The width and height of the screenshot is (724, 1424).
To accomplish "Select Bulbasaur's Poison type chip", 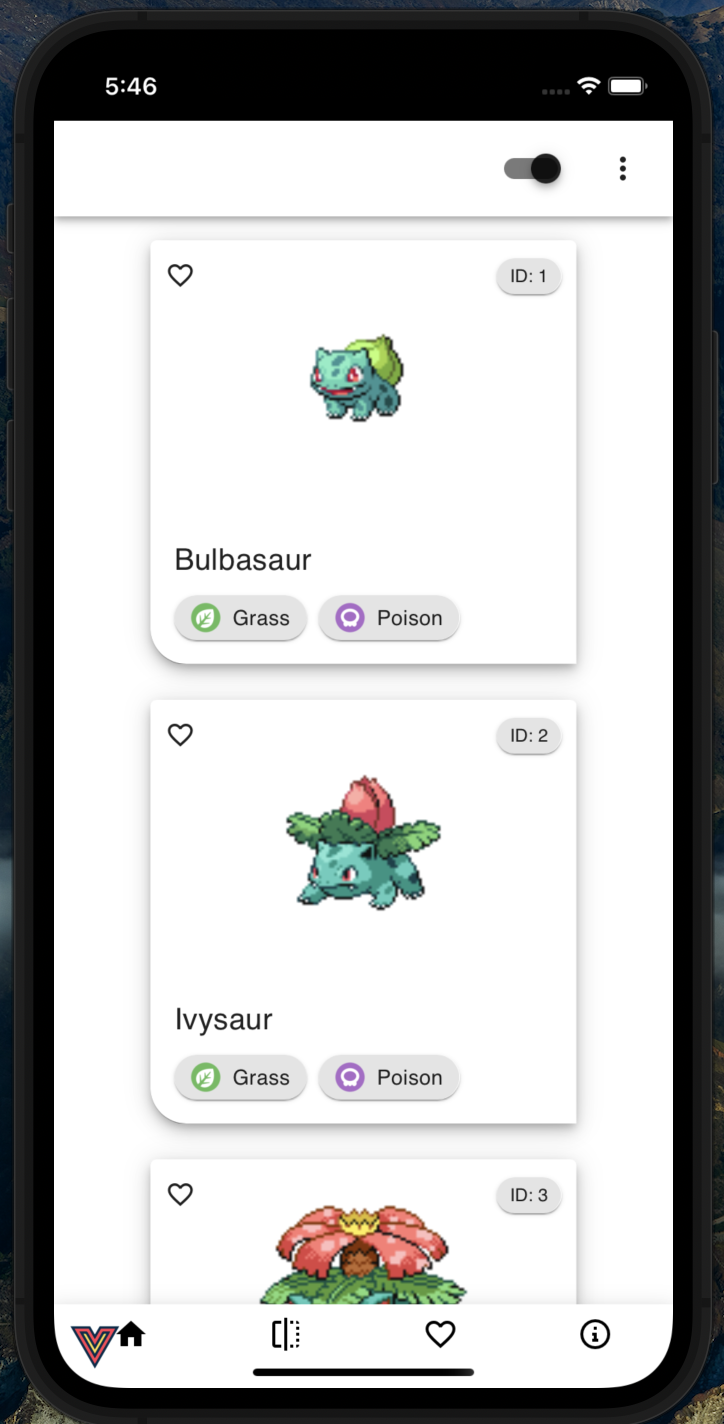I will 389,618.
